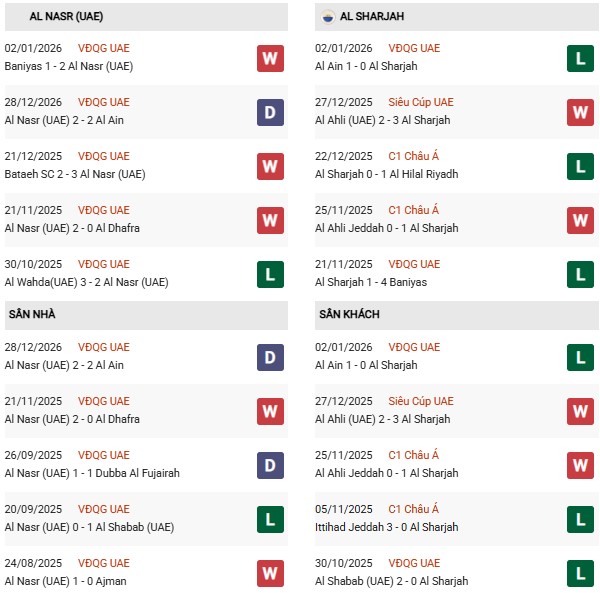Click the L badge for Ittihad Jeddah match
The height and width of the screenshot is (593, 600).
click(580, 519)
